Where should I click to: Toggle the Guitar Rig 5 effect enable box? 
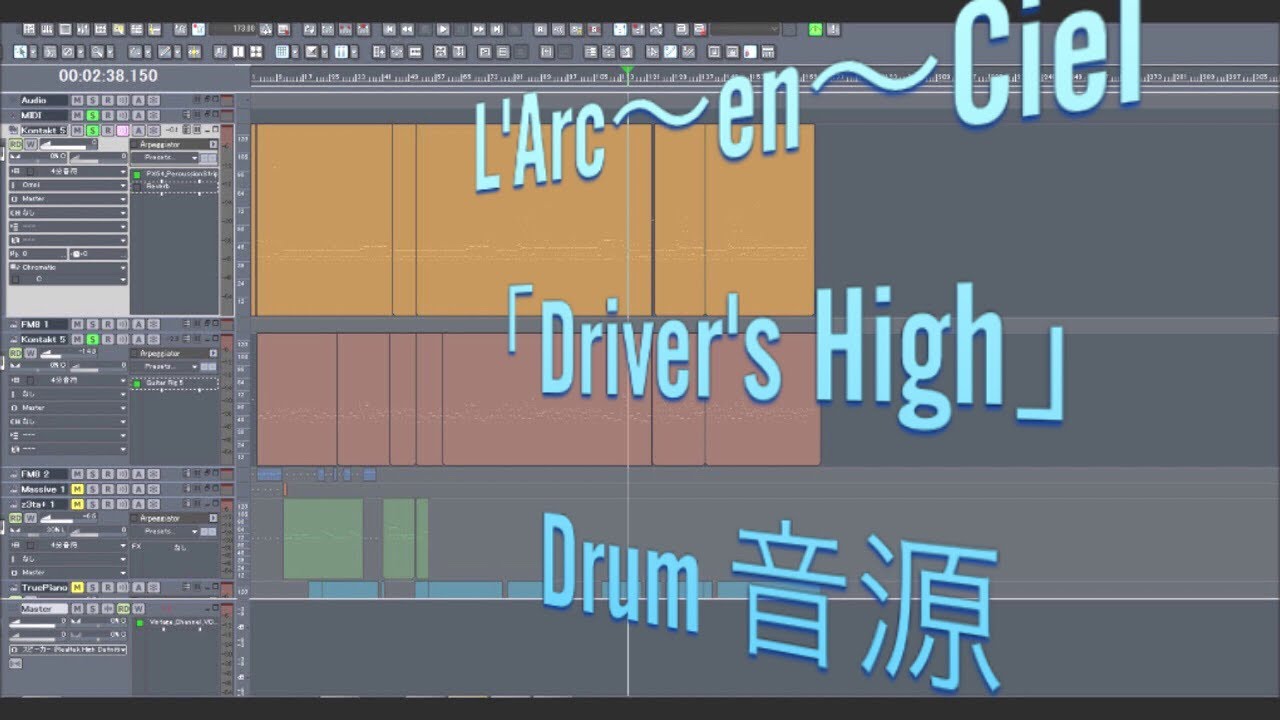(137, 383)
